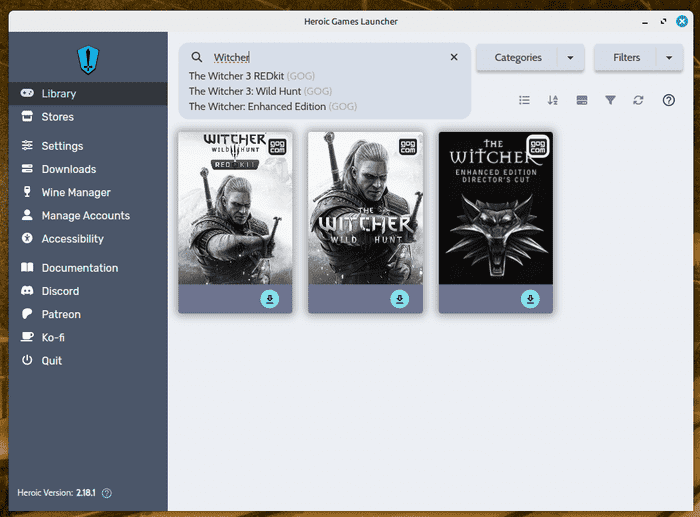The width and height of the screenshot is (700, 517).
Task: Open The Witcher 3 REDkit cover
Action: (x=235, y=208)
